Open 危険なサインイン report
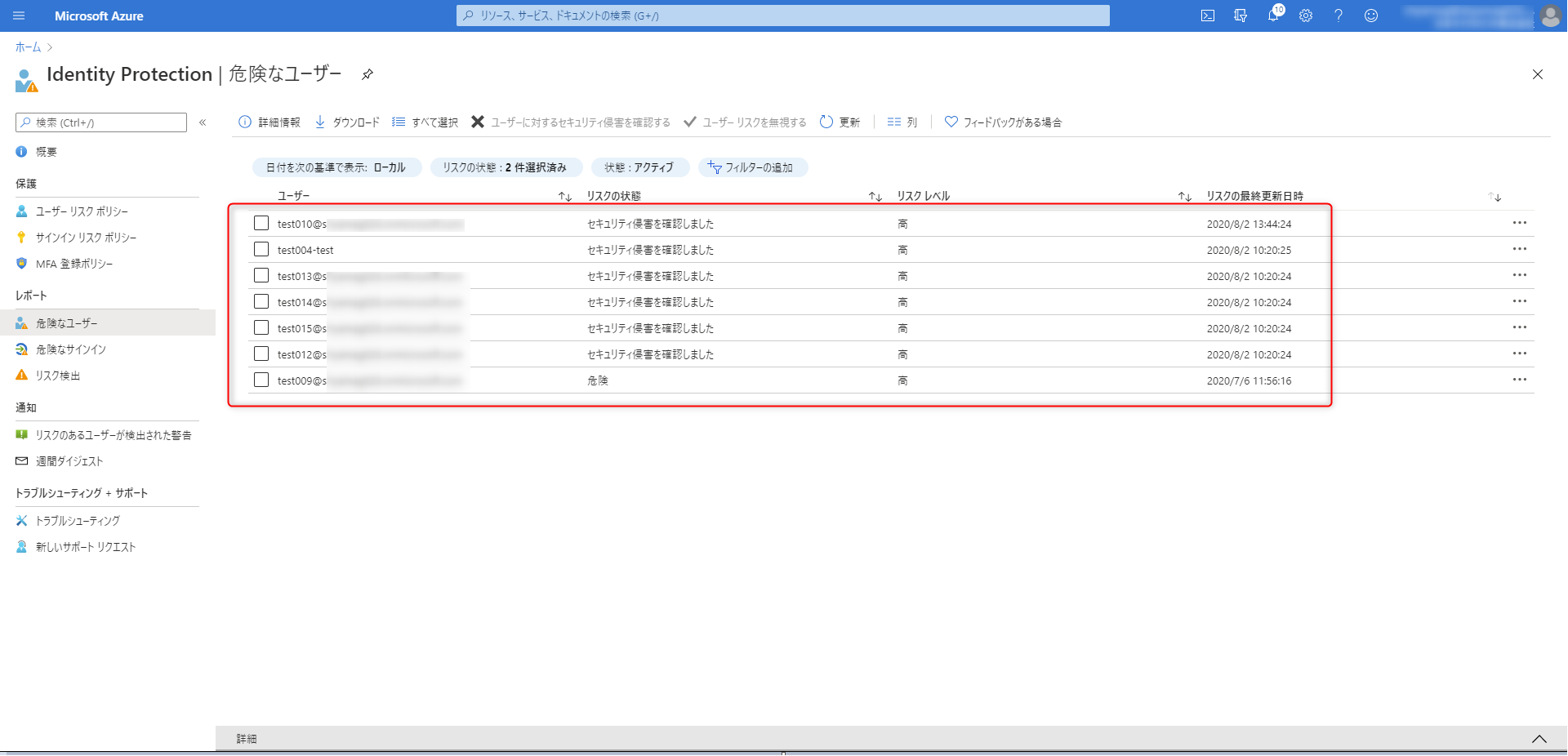The image size is (1568, 756). [x=71, y=349]
